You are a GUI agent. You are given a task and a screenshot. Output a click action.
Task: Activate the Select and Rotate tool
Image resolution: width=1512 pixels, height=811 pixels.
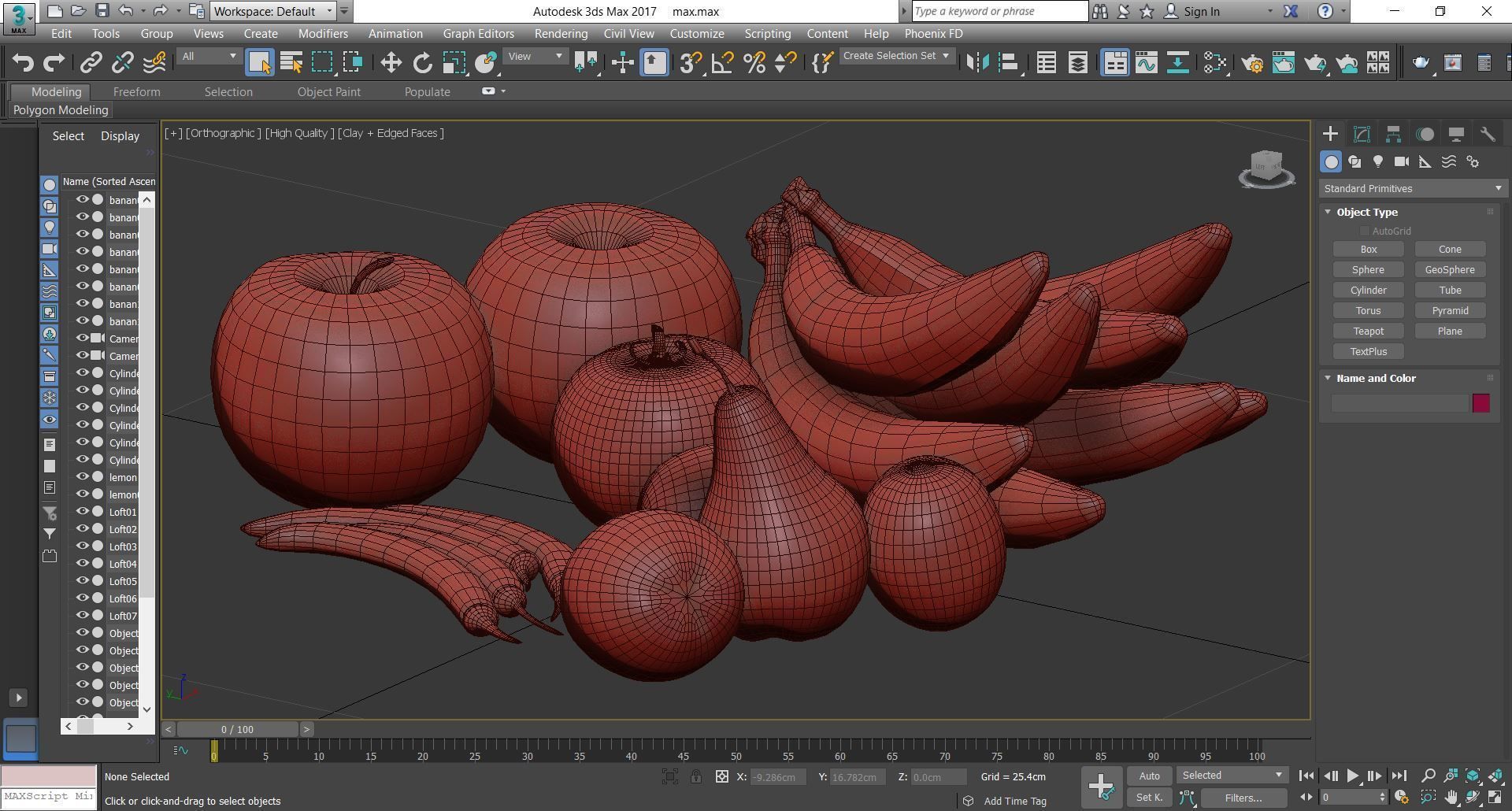pyautogui.click(x=423, y=62)
